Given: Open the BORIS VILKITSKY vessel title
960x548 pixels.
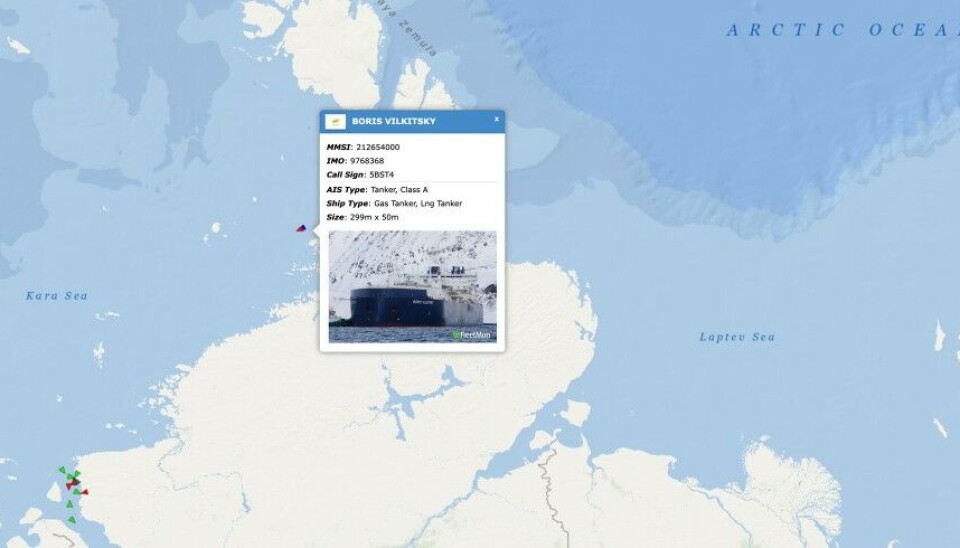Looking at the screenshot, I should [394, 121].
